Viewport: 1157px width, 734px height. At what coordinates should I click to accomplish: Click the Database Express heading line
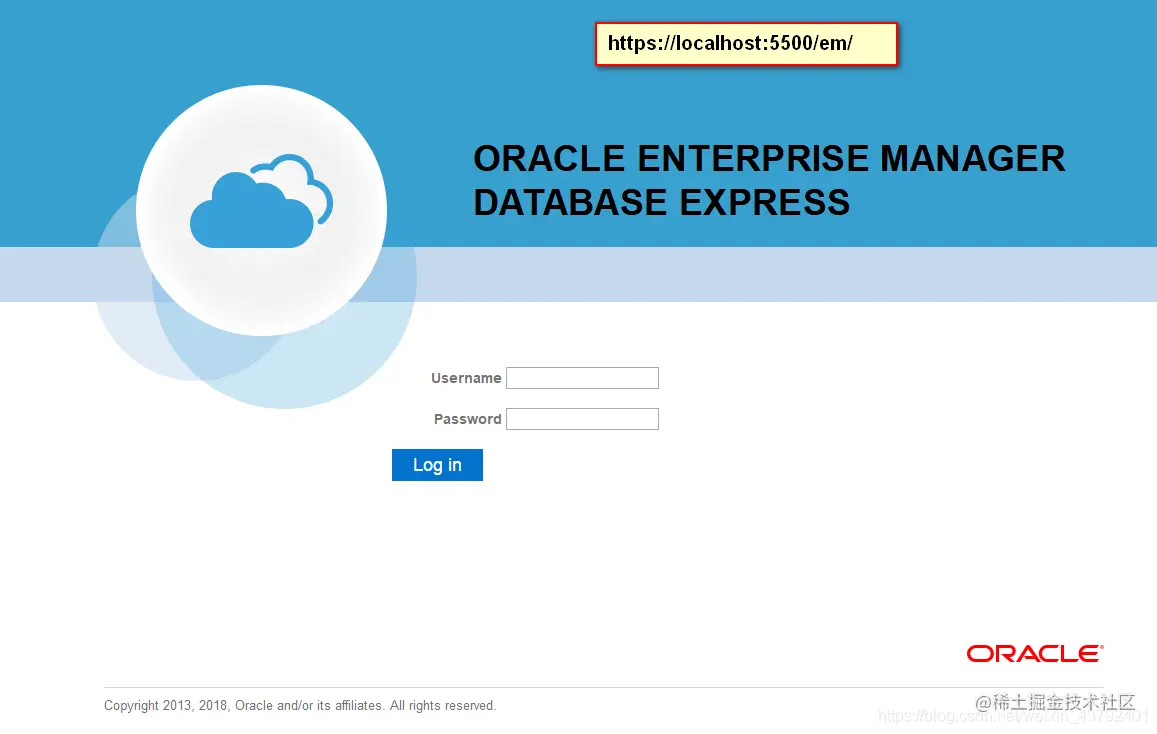661,203
